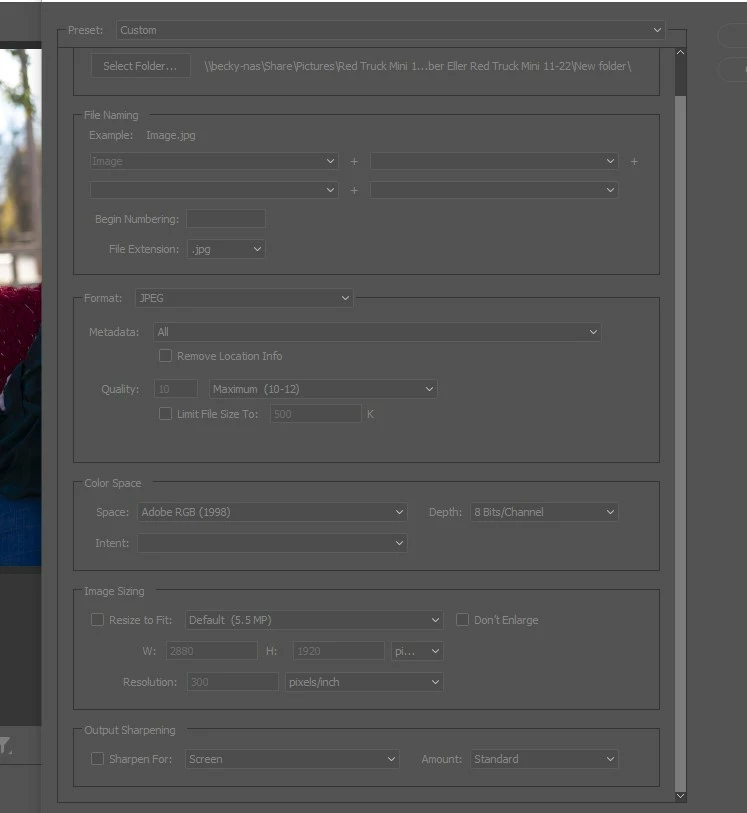Click the width field showing 2880
The height and width of the screenshot is (813, 747).
pyautogui.click(x=212, y=651)
